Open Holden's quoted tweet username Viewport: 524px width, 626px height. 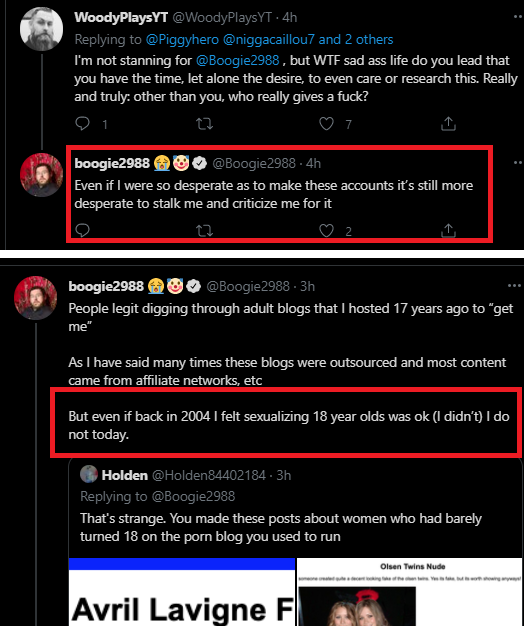click(125, 475)
